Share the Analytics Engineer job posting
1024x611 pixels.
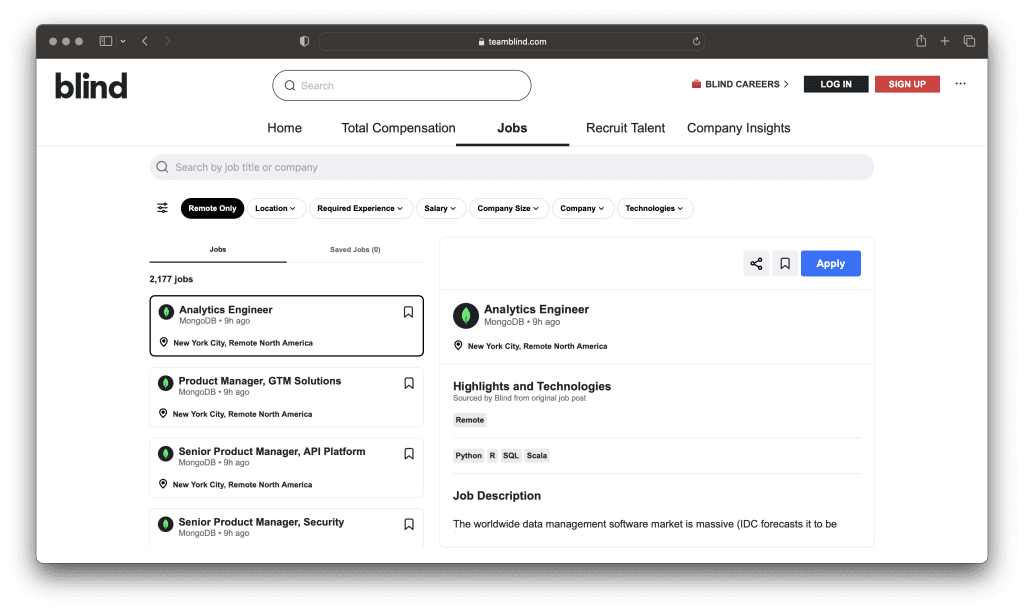(756, 263)
